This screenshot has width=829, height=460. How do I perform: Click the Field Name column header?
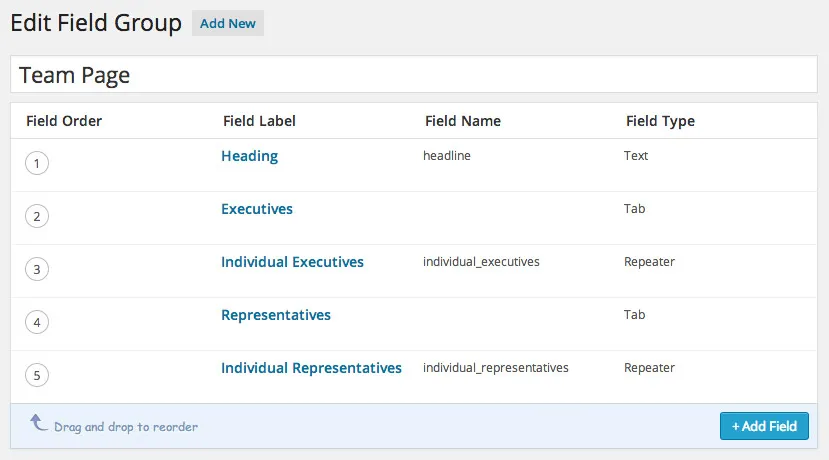click(462, 121)
